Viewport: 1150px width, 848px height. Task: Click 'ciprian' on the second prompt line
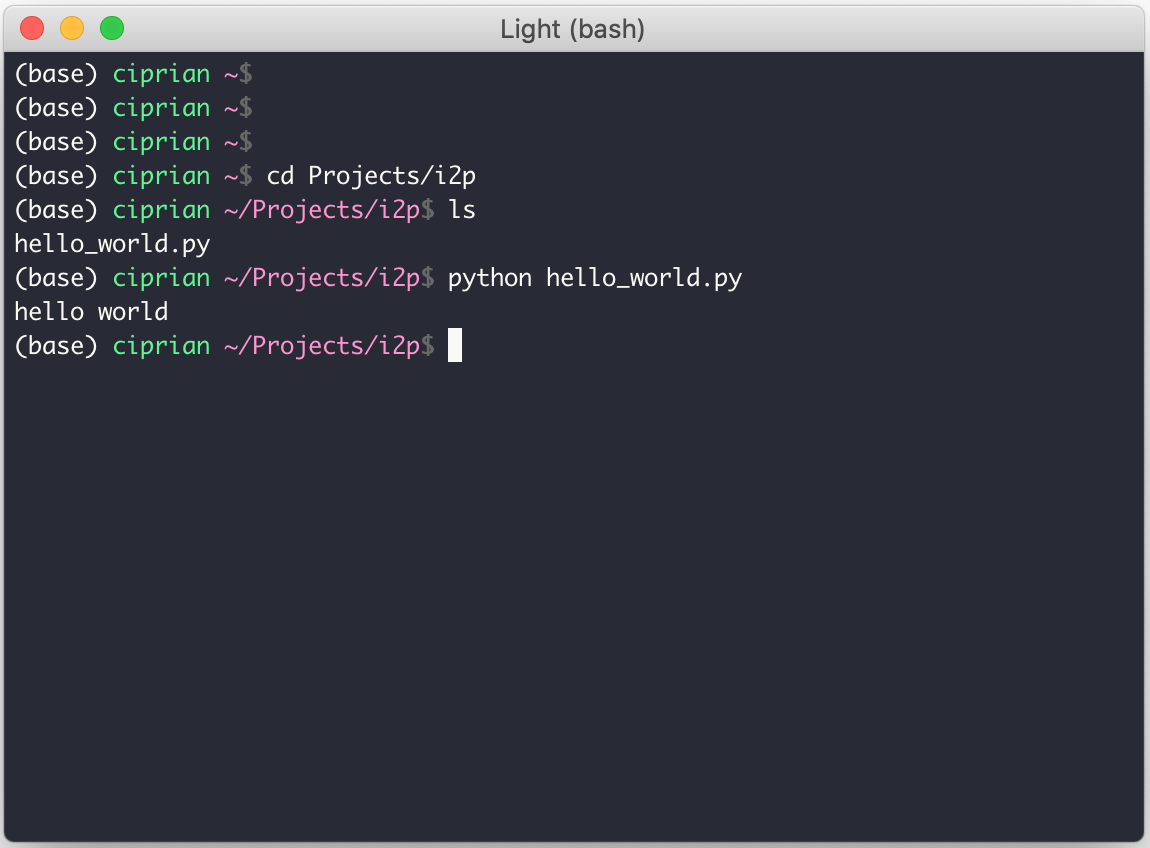(x=161, y=108)
